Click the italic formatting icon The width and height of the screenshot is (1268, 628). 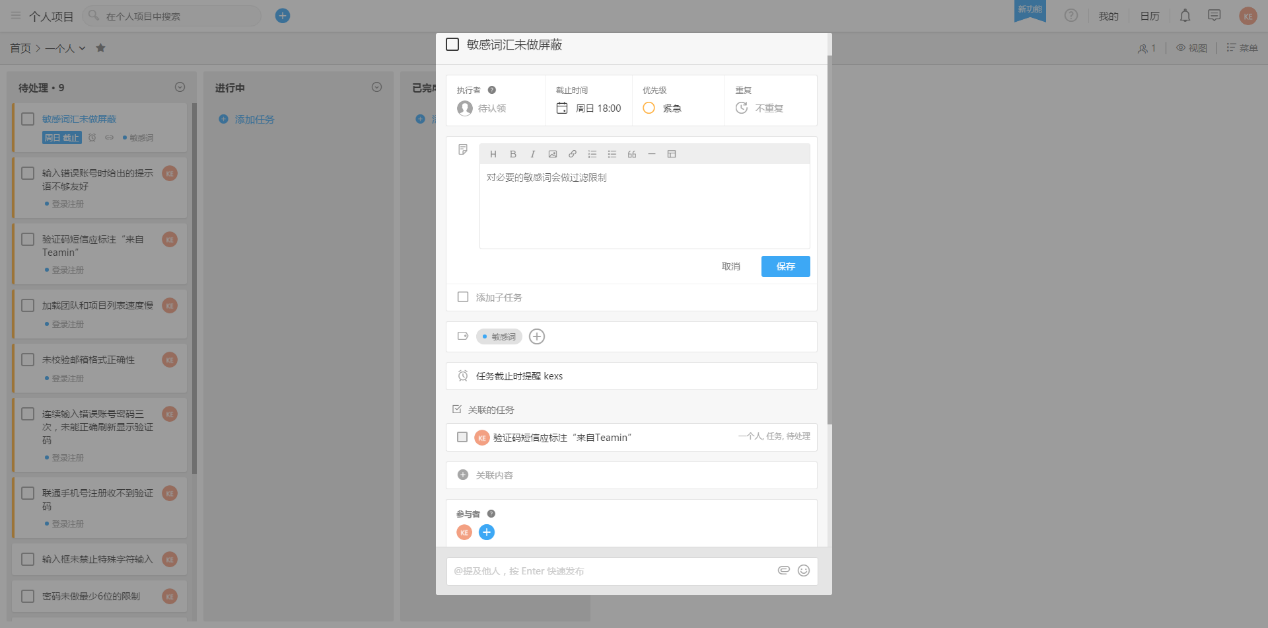pos(532,154)
